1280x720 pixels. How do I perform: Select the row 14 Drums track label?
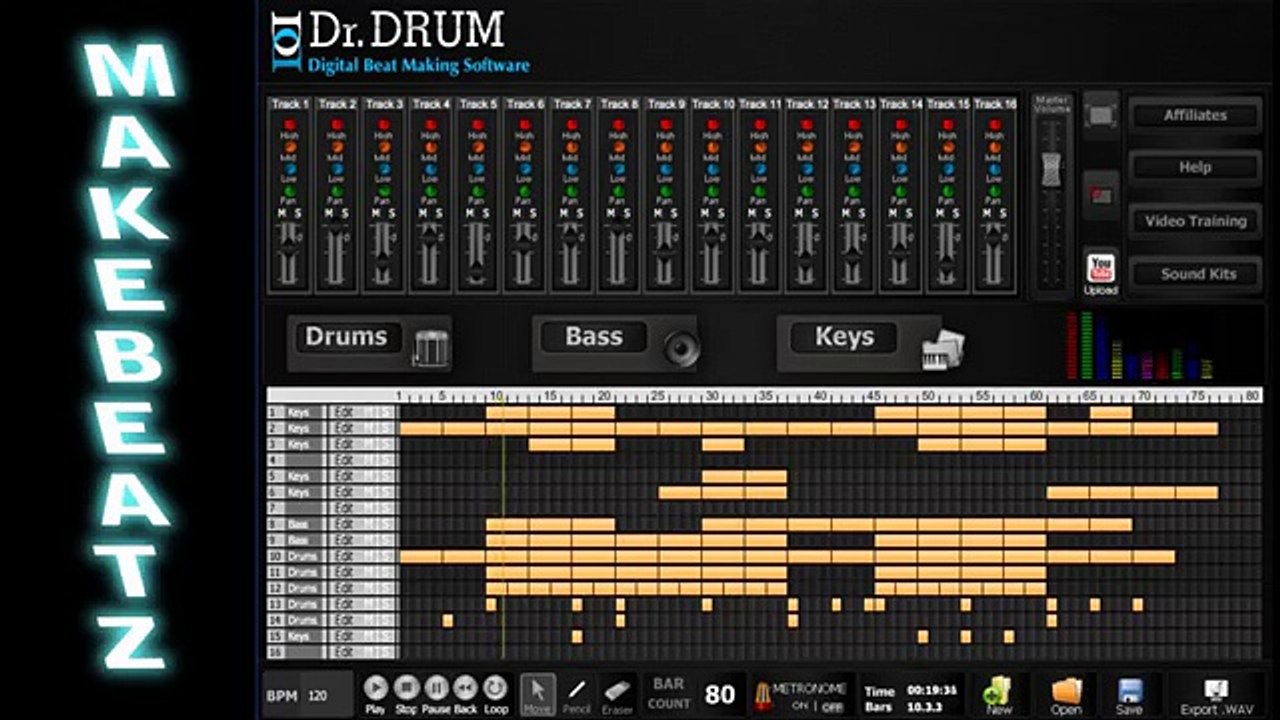pos(305,620)
